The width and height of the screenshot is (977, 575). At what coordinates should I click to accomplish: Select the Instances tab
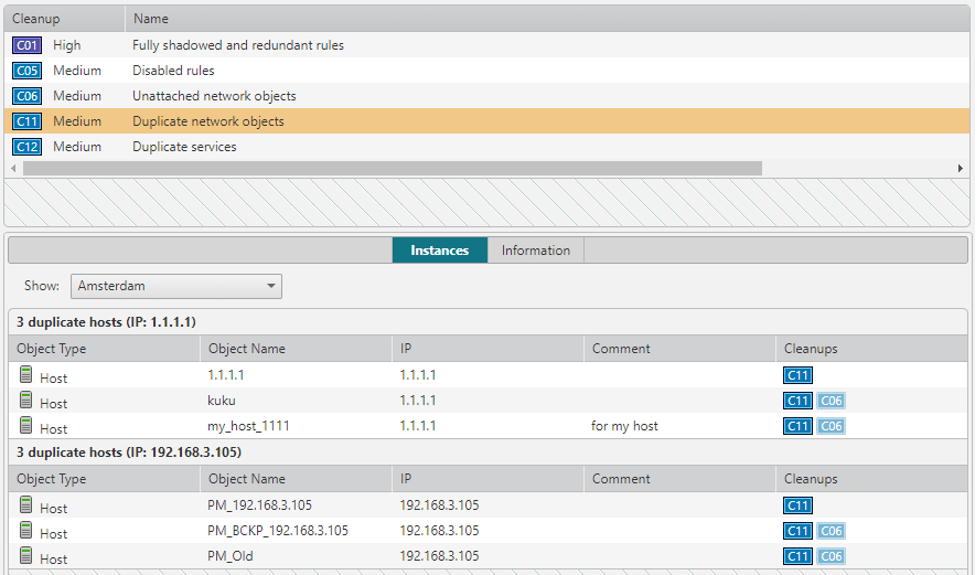click(439, 250)
